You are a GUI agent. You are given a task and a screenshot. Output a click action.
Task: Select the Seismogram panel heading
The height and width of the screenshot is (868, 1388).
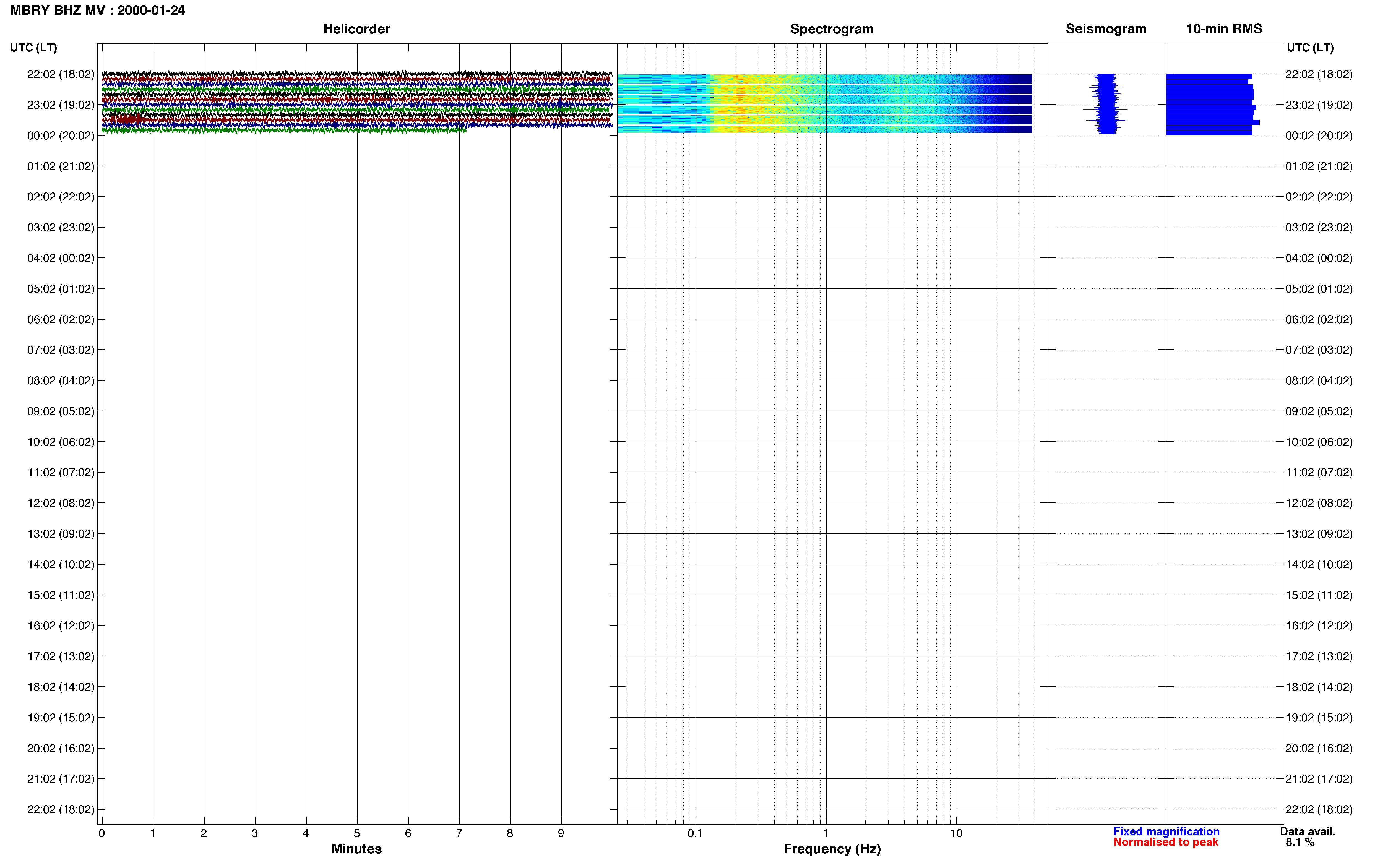[x=1106, y=29]
